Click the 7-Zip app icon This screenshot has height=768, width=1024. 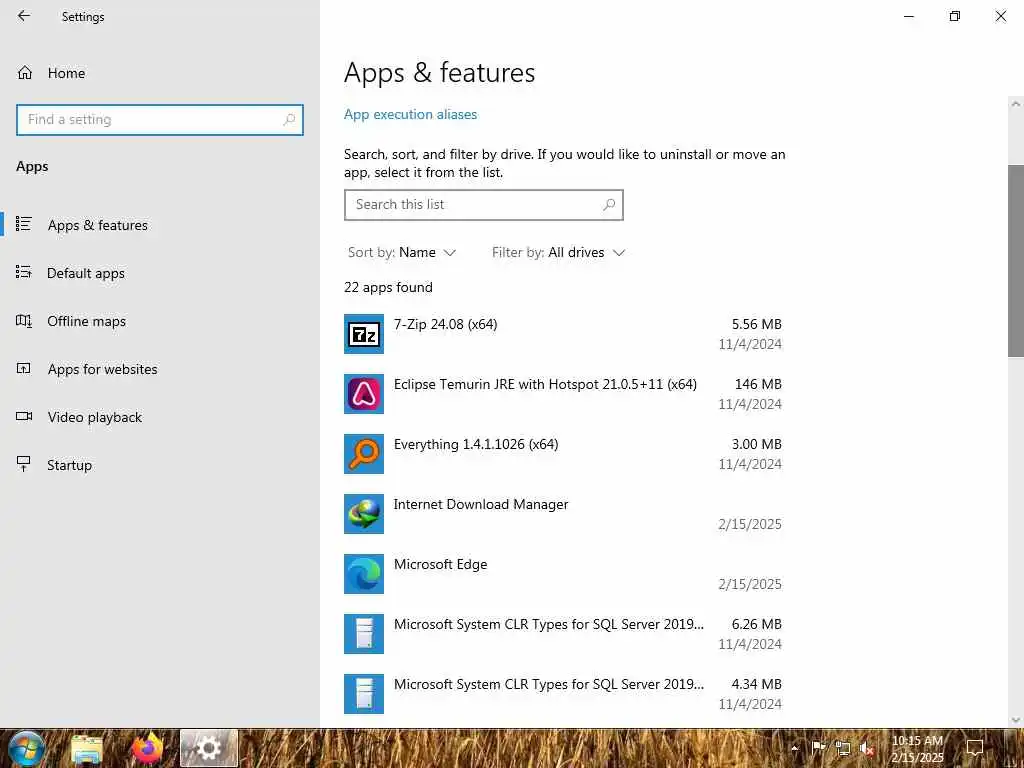click(x=364, y=334)
